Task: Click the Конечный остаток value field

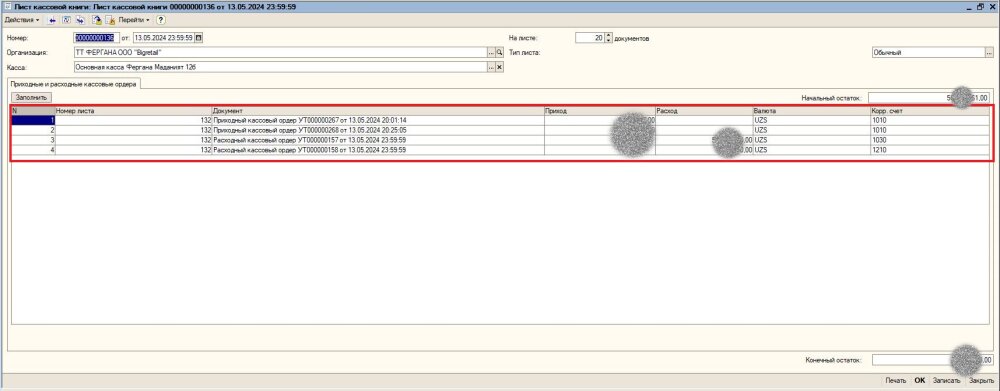Action: coord(932,360)
